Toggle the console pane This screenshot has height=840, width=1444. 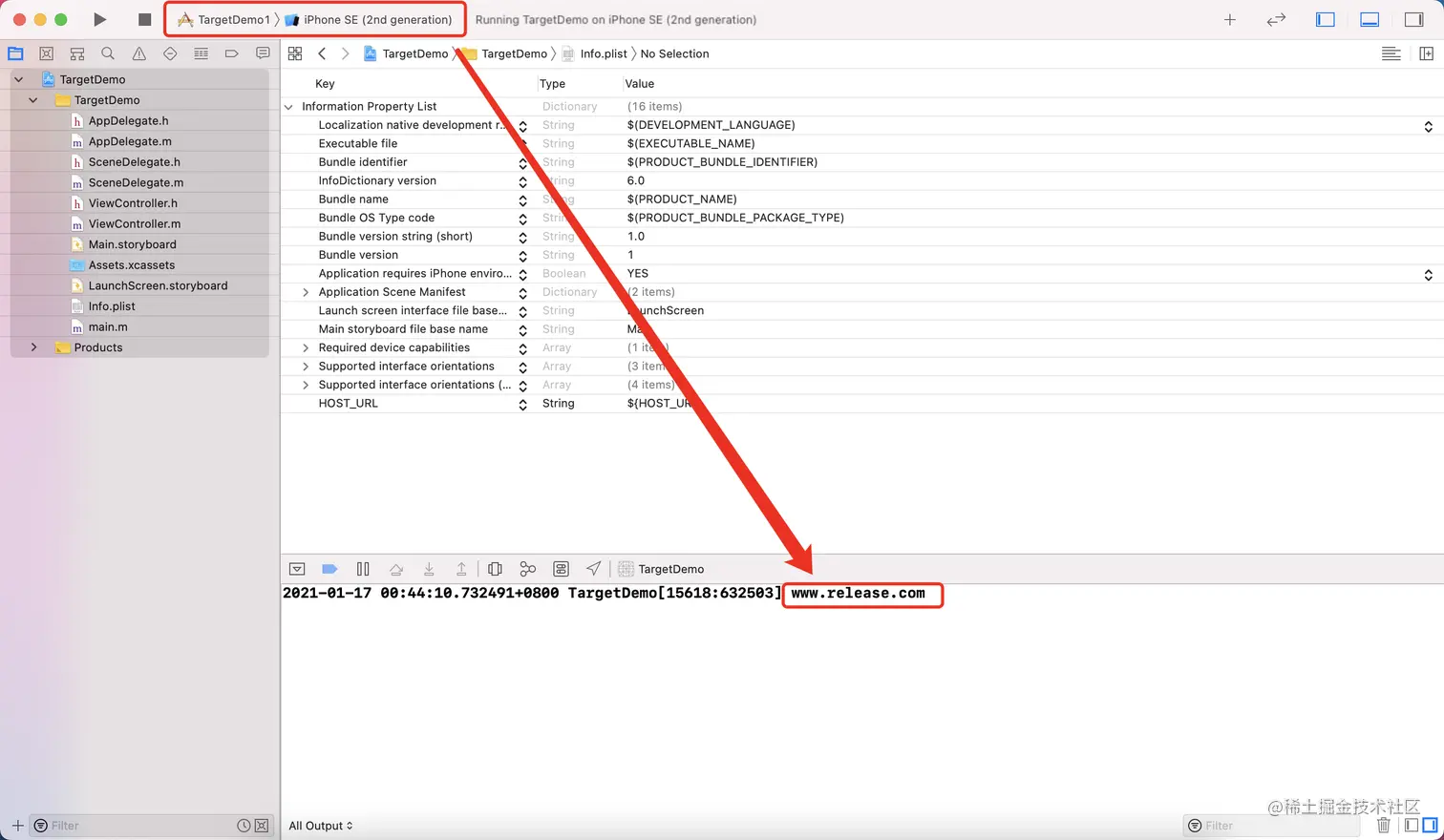[x=1430, y=825]
